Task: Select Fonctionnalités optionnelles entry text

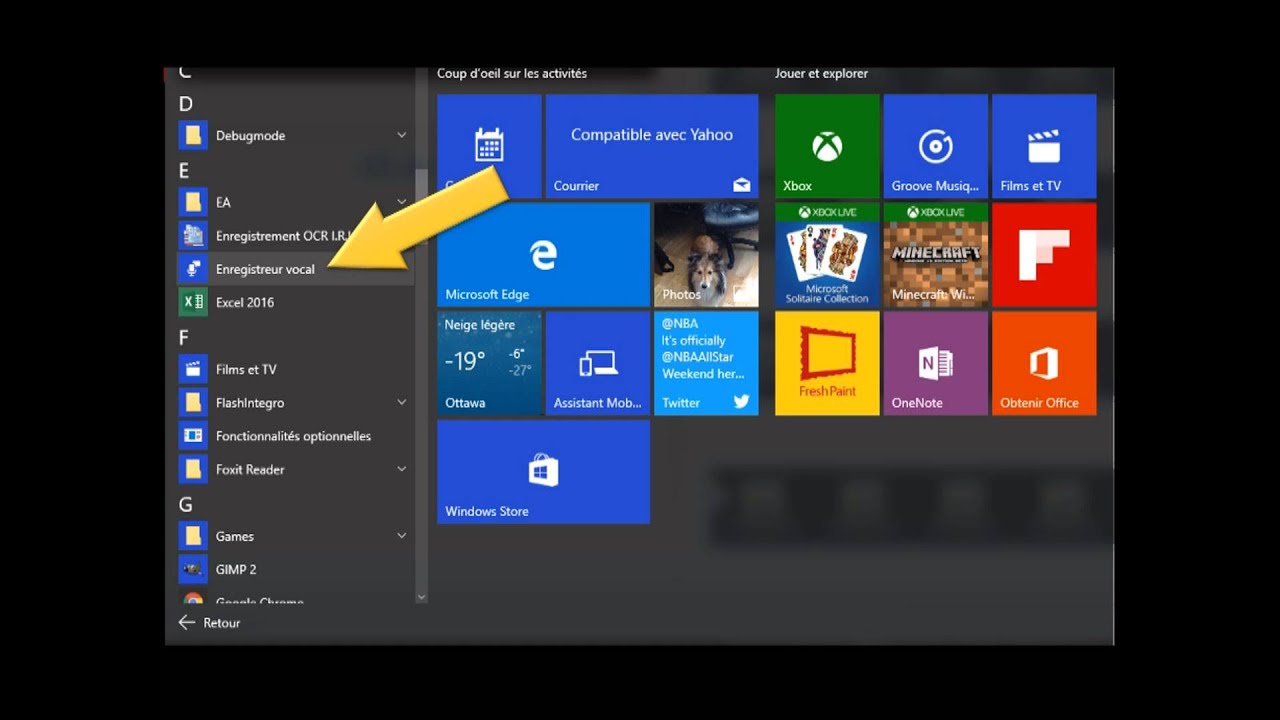Action: point(293,436)
